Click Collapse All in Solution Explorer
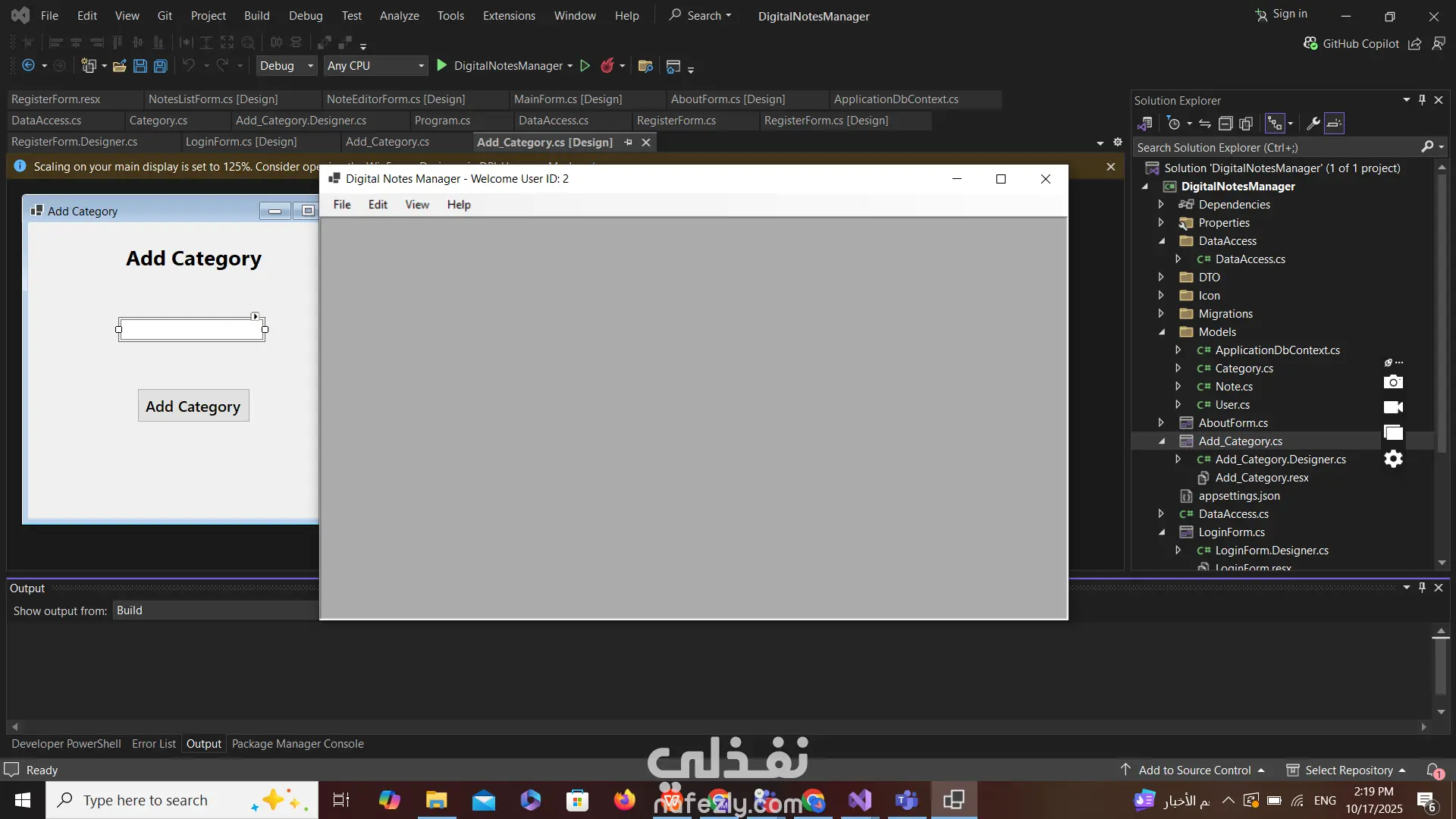 pyautogui.click(x=1225, y=124)
